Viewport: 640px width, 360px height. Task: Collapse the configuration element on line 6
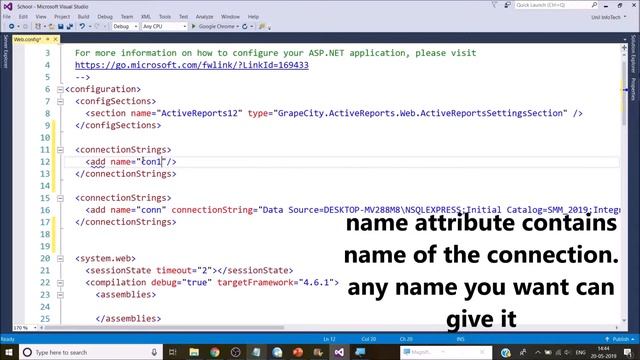point(60,89)
